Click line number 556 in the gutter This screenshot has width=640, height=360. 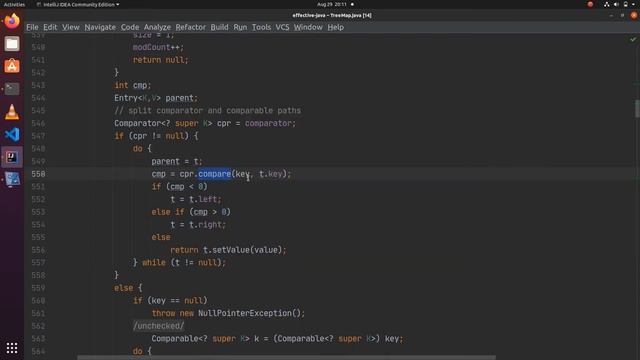[38, 250]
